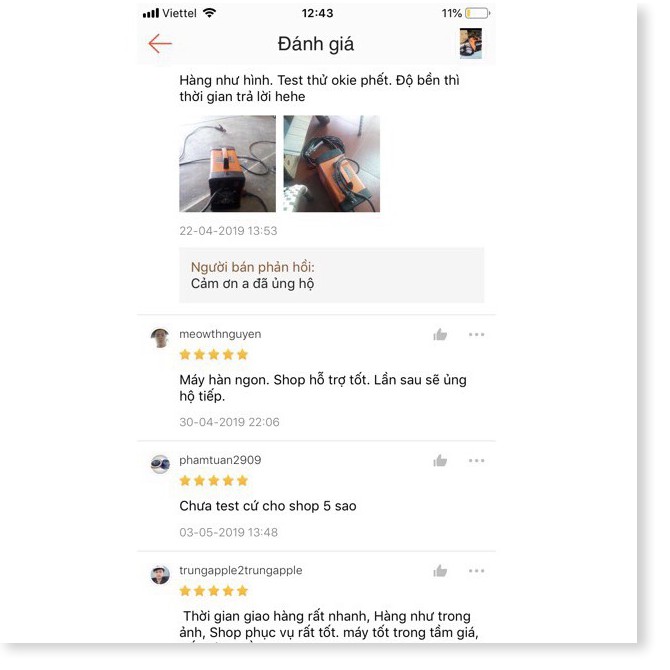
Task: Open phamtuan2909's profile avatar
Action: (160, 464)
